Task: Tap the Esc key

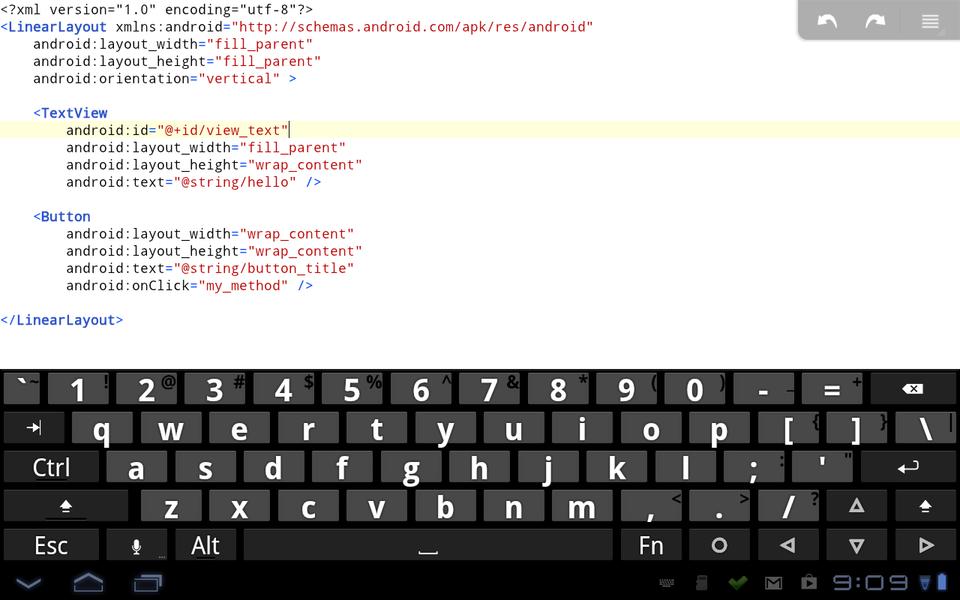Action: (x=51, y=545)
